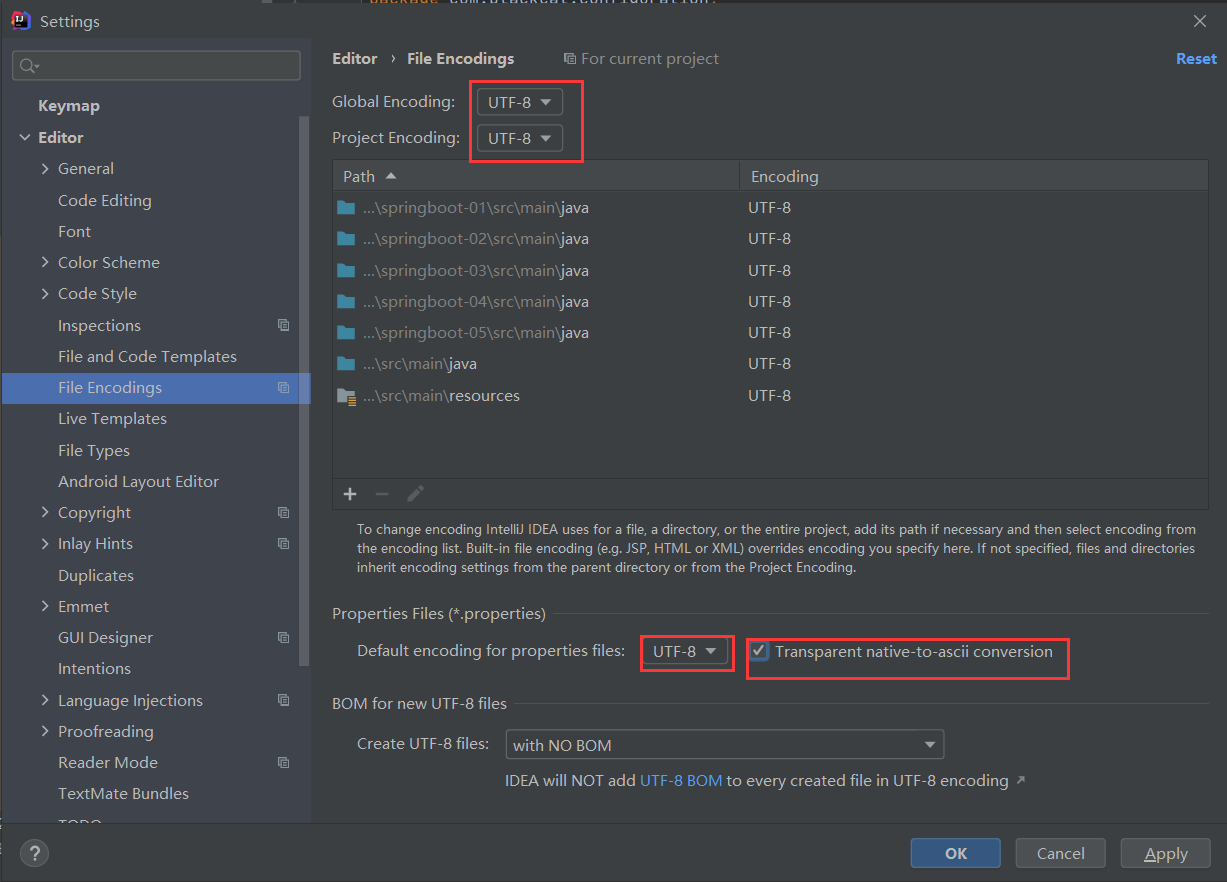The height and width of the screenshot is (882, 1227).
Task: Click project-level icon beside GUI Designer
Action: click(x=284, y=638)
